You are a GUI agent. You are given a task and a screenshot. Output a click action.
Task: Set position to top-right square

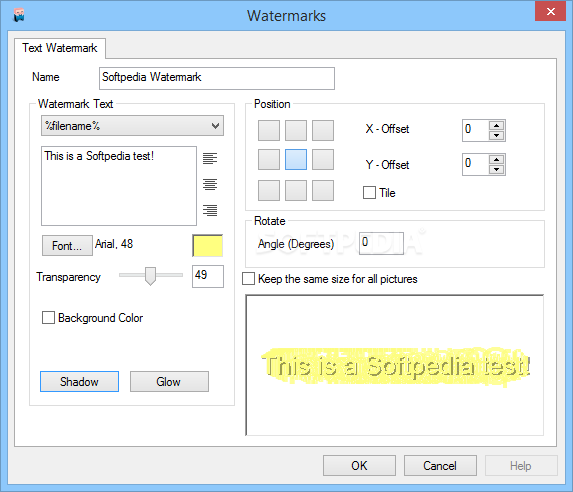click(323, 130)
